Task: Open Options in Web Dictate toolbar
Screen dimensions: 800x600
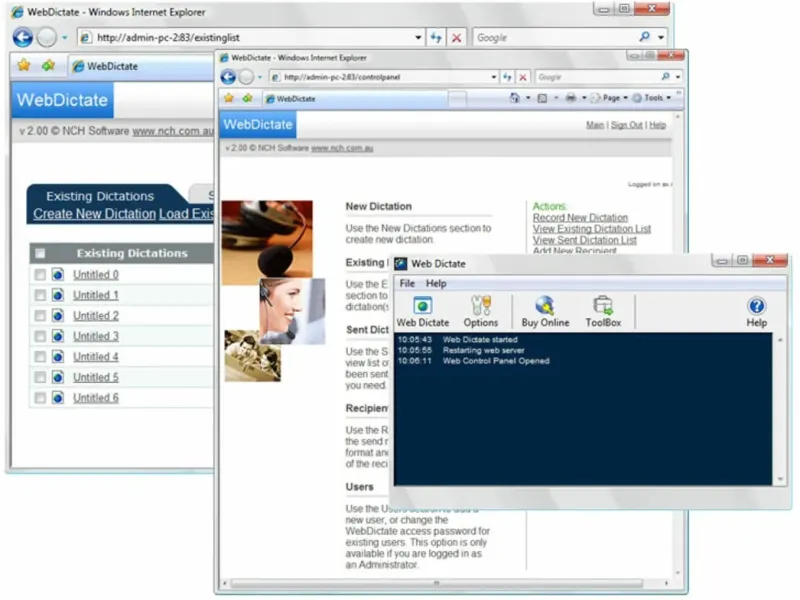Action: click(481, 311)
